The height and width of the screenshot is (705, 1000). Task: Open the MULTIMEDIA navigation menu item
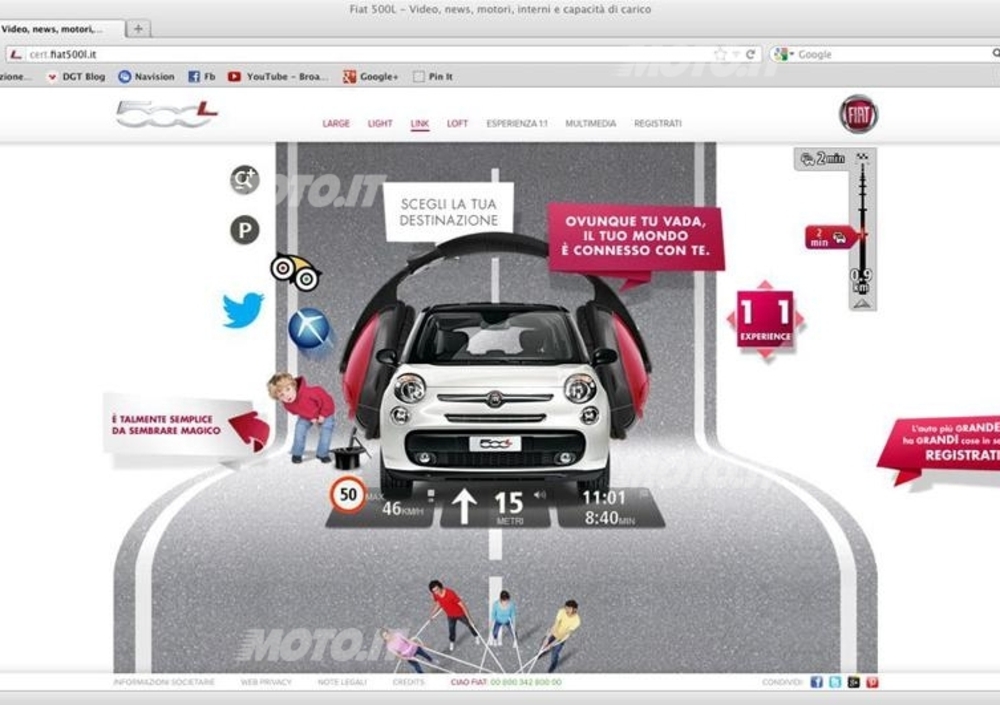coord(590,124)
